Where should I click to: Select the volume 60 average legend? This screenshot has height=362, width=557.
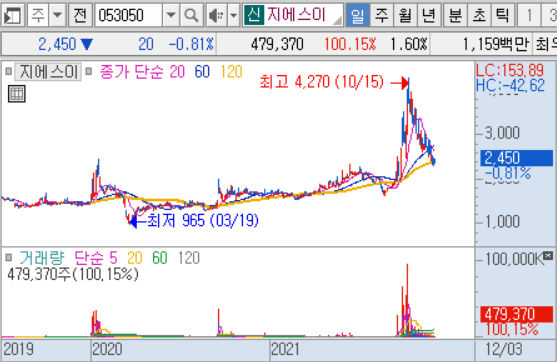(x=159, y=258)
